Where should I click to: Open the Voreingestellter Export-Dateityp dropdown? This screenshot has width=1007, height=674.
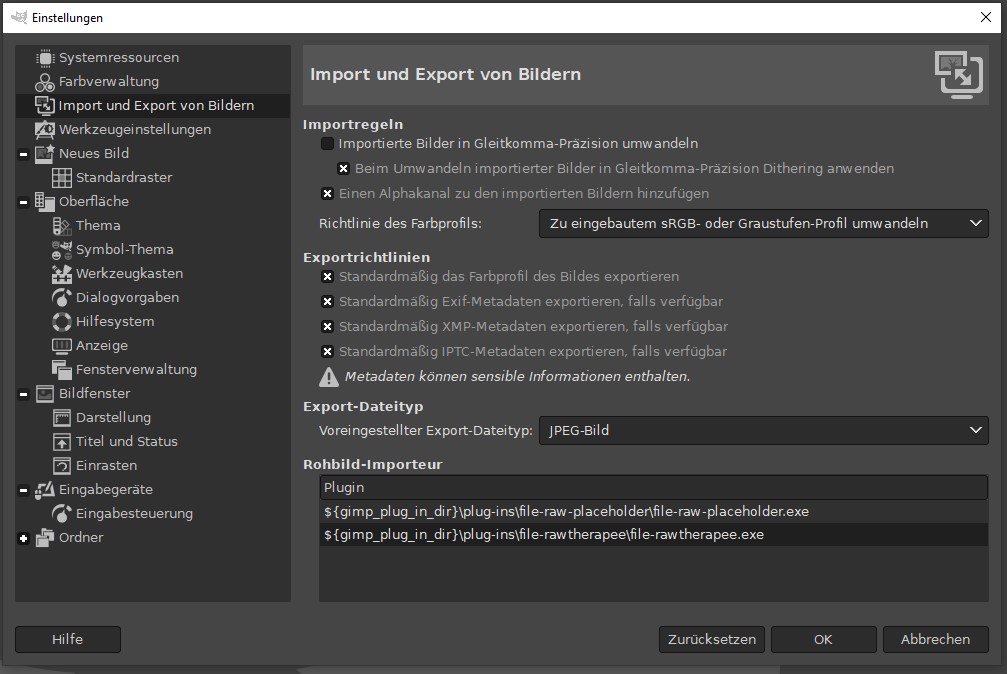click(x=763, y=431)
